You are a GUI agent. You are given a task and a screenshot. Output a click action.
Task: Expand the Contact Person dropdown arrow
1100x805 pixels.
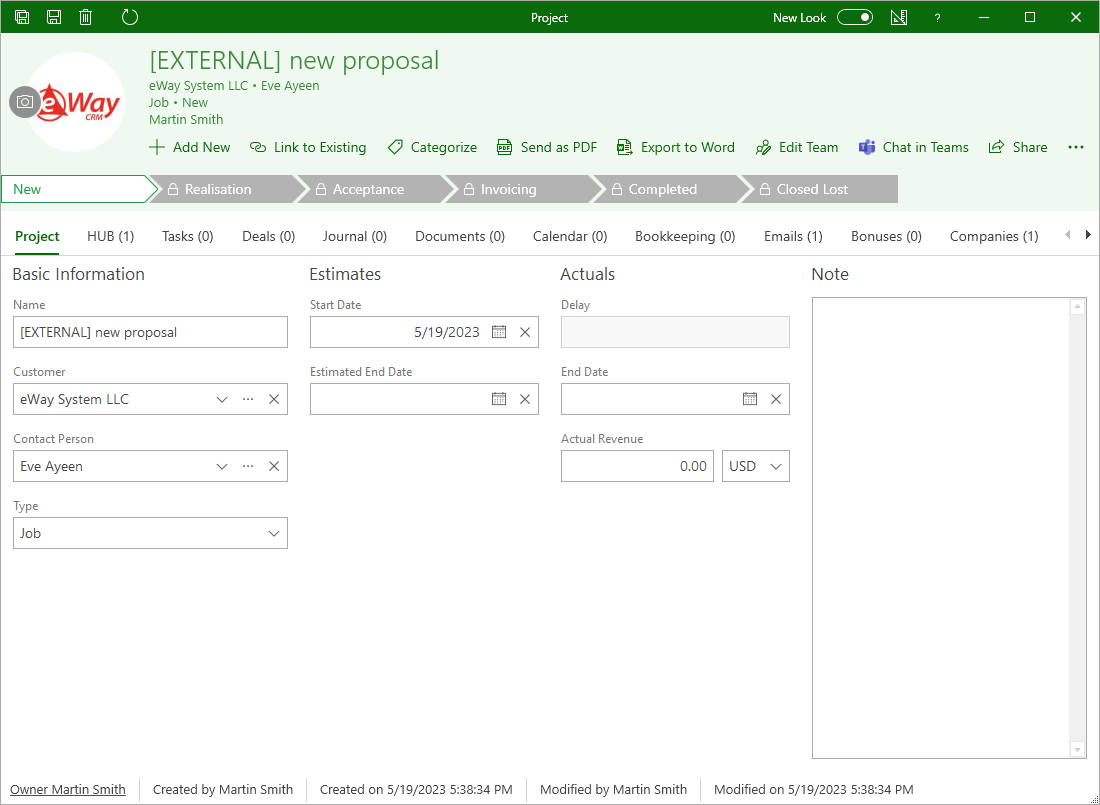[x=222, y=467]
